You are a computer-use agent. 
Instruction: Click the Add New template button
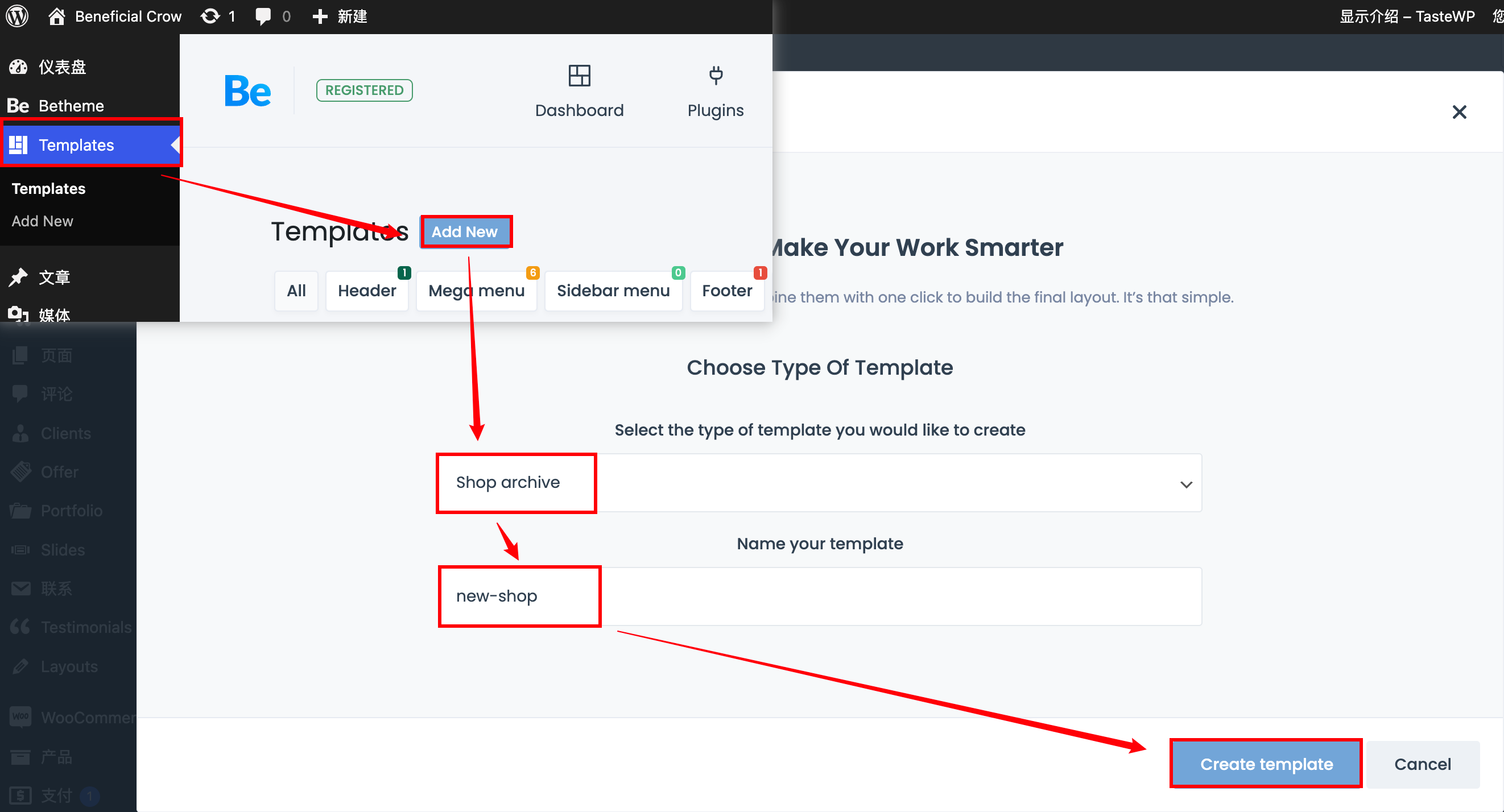pos(464,232)
